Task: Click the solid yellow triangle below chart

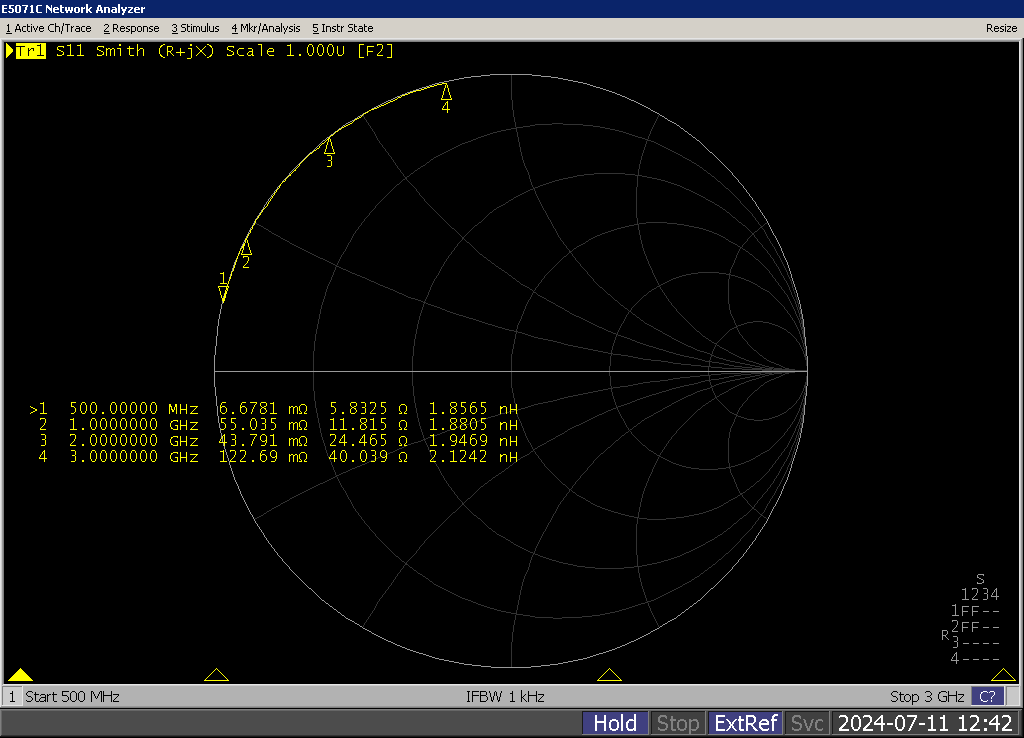Action: click(20, 675)
